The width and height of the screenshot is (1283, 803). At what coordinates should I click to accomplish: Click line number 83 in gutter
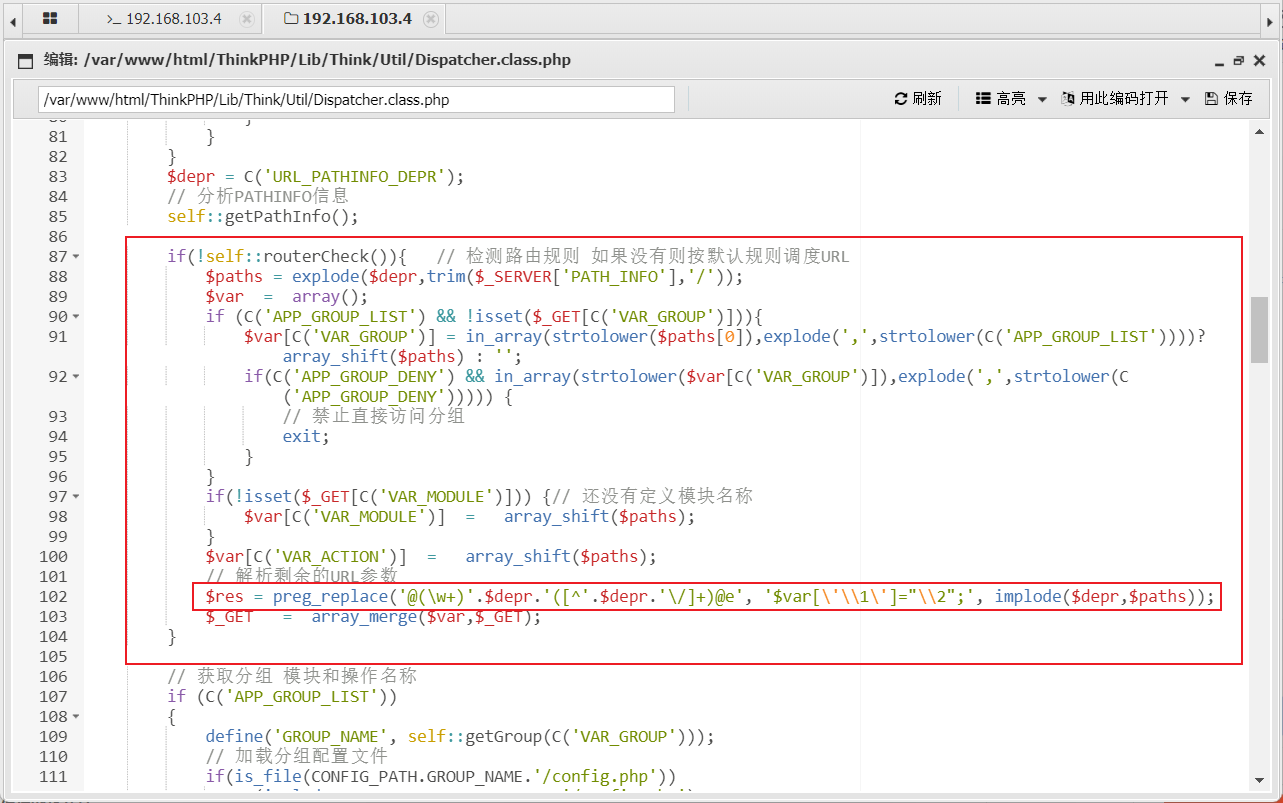point(58,177)
